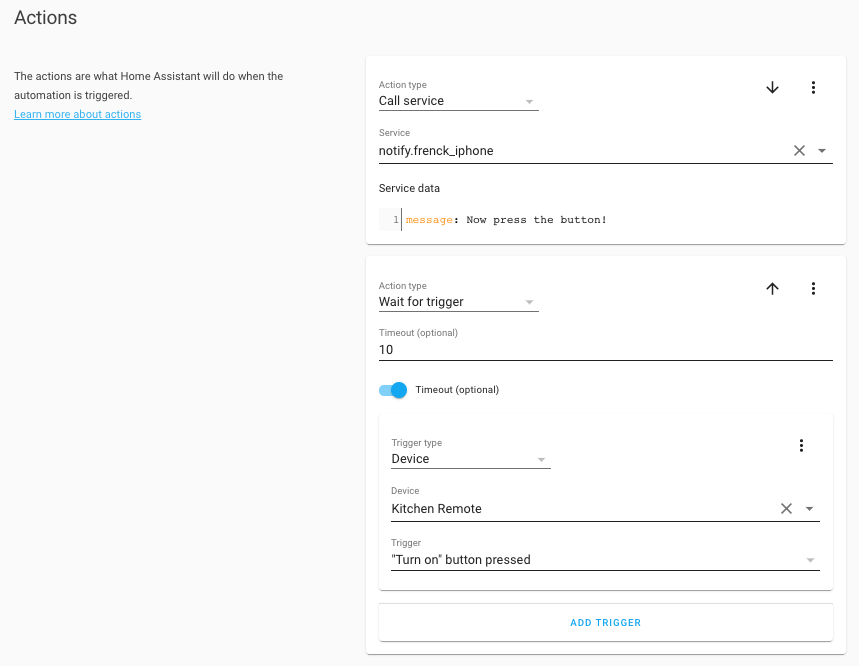Move the Wait for trigger action up

pos(772,288)
